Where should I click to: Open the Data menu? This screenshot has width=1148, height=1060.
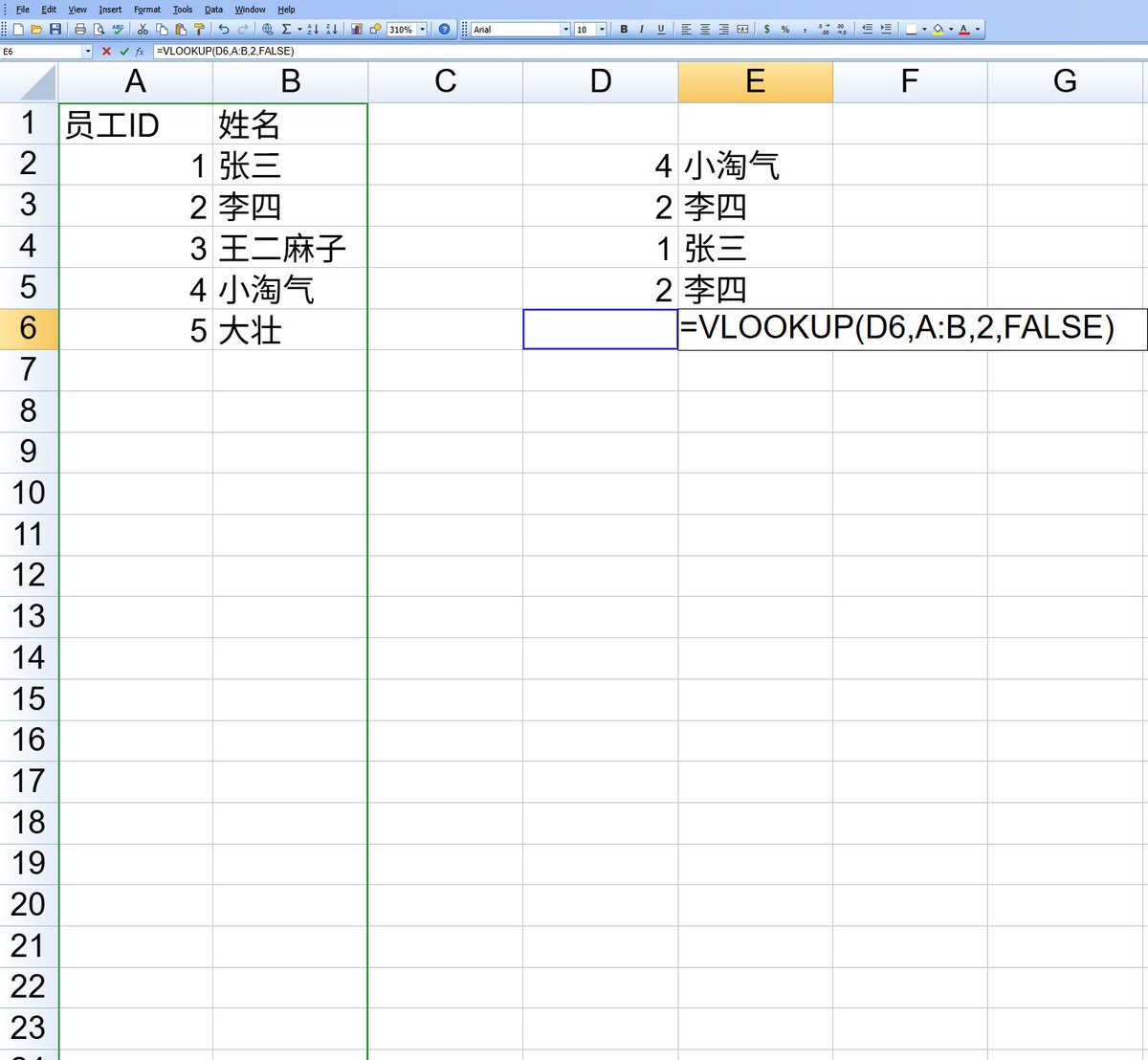tap(213, 10)
